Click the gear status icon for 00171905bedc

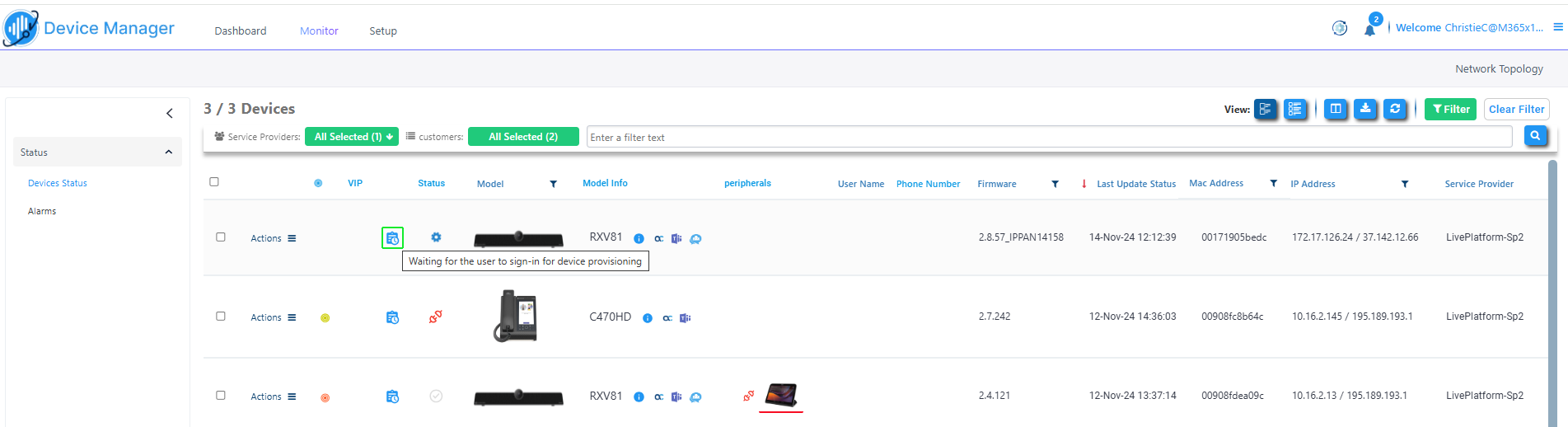click(x=436, y=237)
